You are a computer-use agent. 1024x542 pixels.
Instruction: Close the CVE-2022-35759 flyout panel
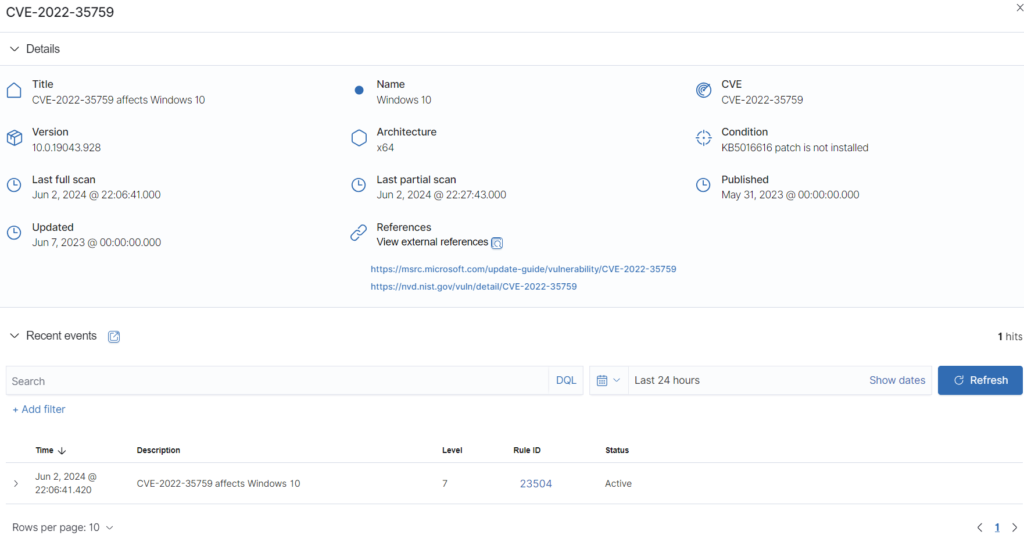tap(1018, 7)
